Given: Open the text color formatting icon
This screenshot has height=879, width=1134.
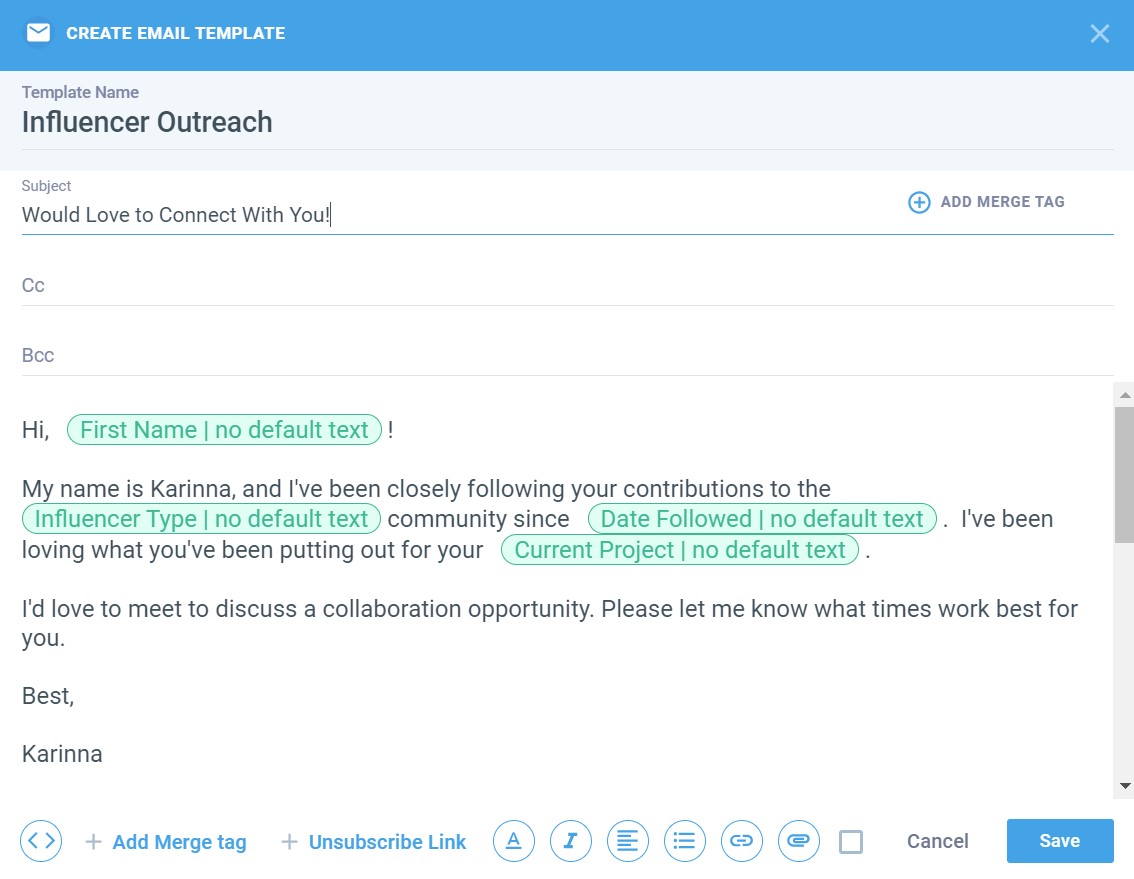Looking at the screenshot, I should 514,841.
